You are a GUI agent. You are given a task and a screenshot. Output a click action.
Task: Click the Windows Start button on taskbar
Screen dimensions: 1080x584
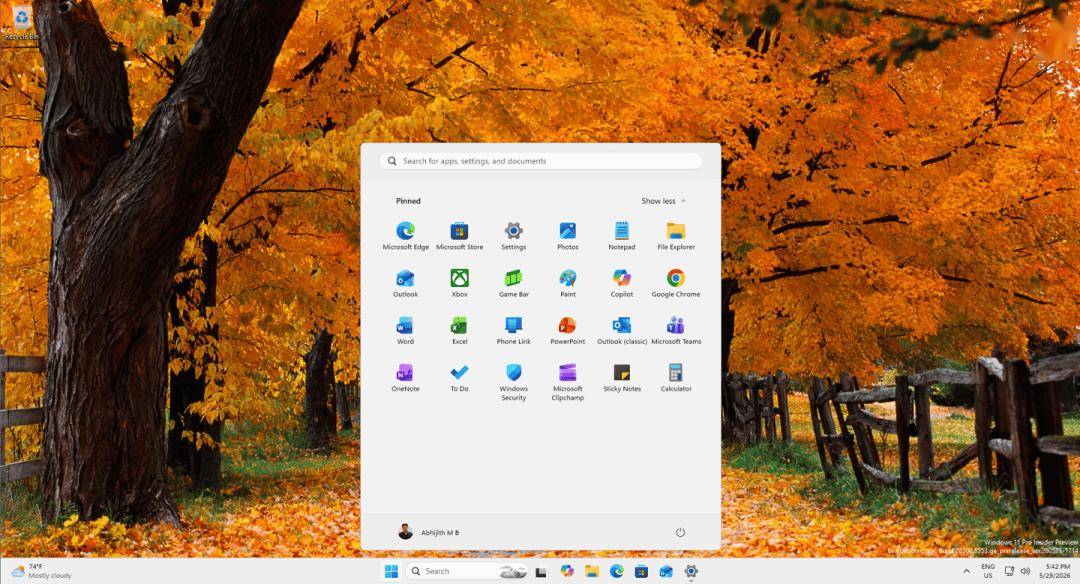(x=391, y=571)
